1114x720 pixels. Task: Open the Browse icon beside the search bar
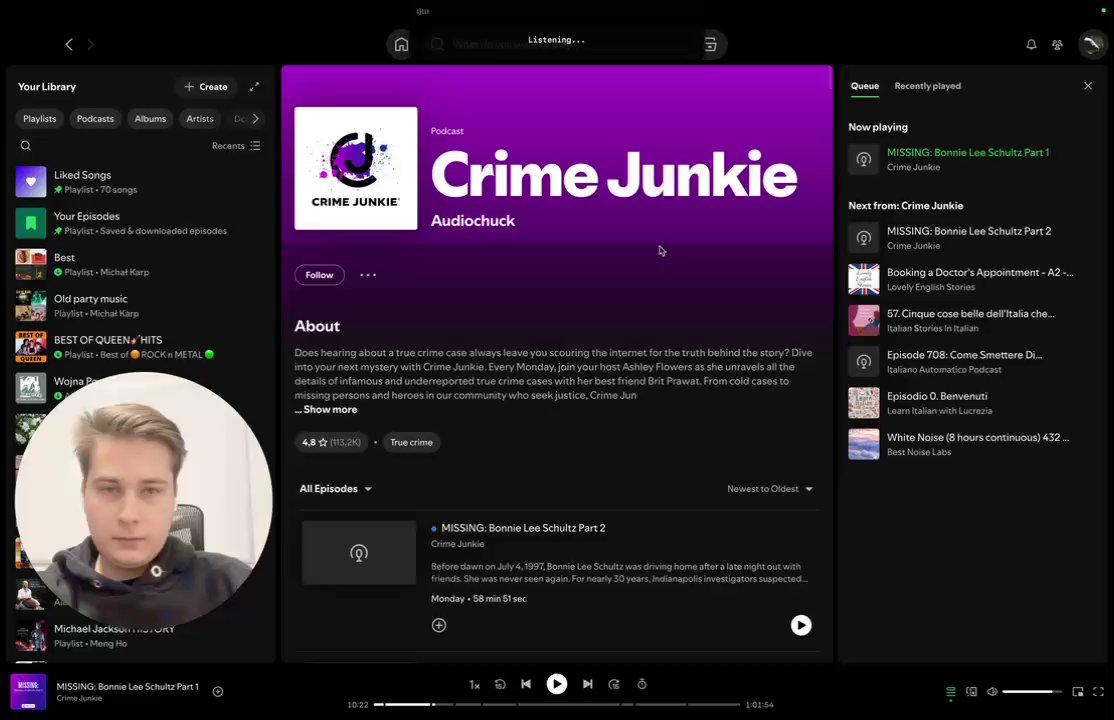710,44
